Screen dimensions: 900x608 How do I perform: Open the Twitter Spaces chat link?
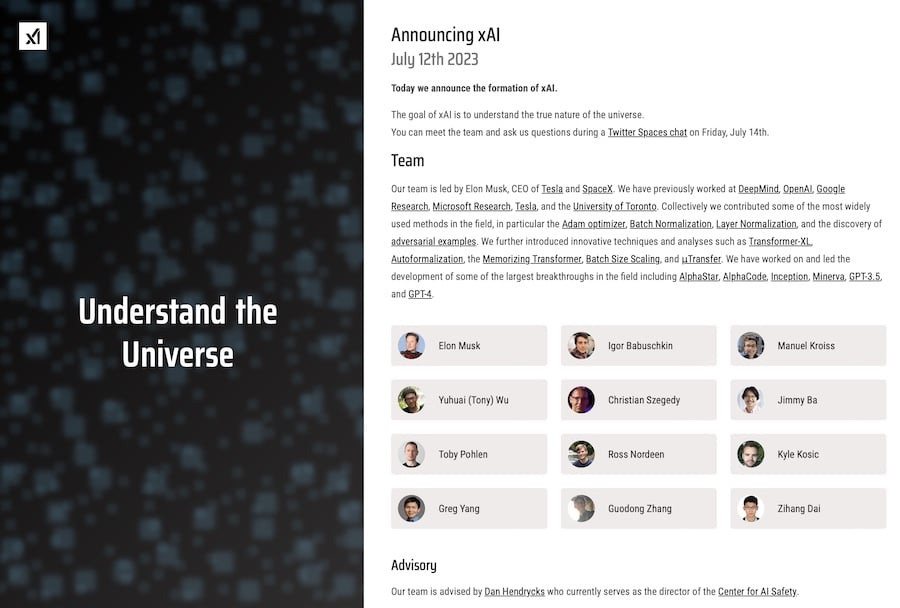(x=647, y=132)
